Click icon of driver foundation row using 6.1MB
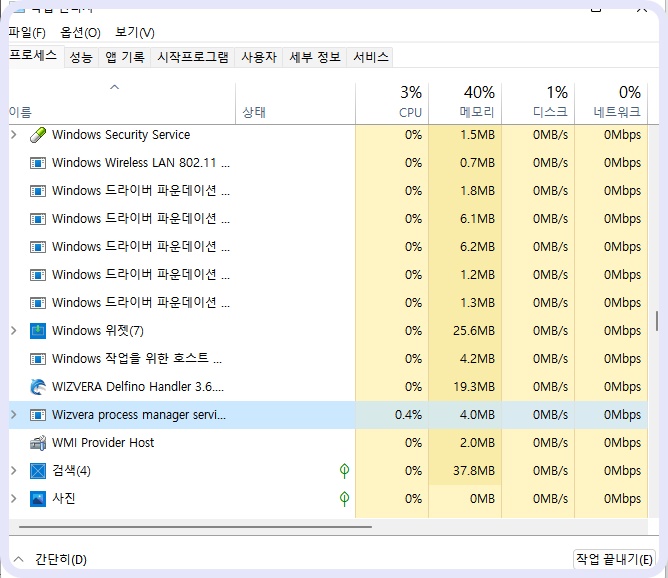Screen dimensions: 668x578 coord(38,219)
